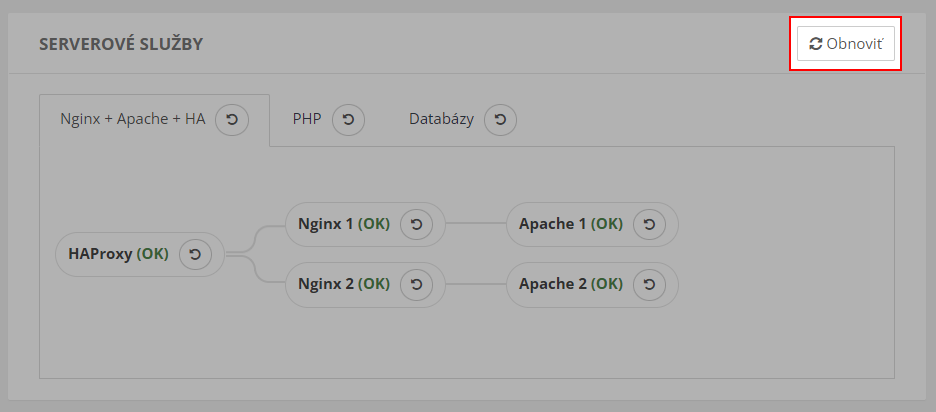The height and width of the screenshot is (412, 936).
Task: Restart all Nginx + Apache + HA services
Action: 232,120
